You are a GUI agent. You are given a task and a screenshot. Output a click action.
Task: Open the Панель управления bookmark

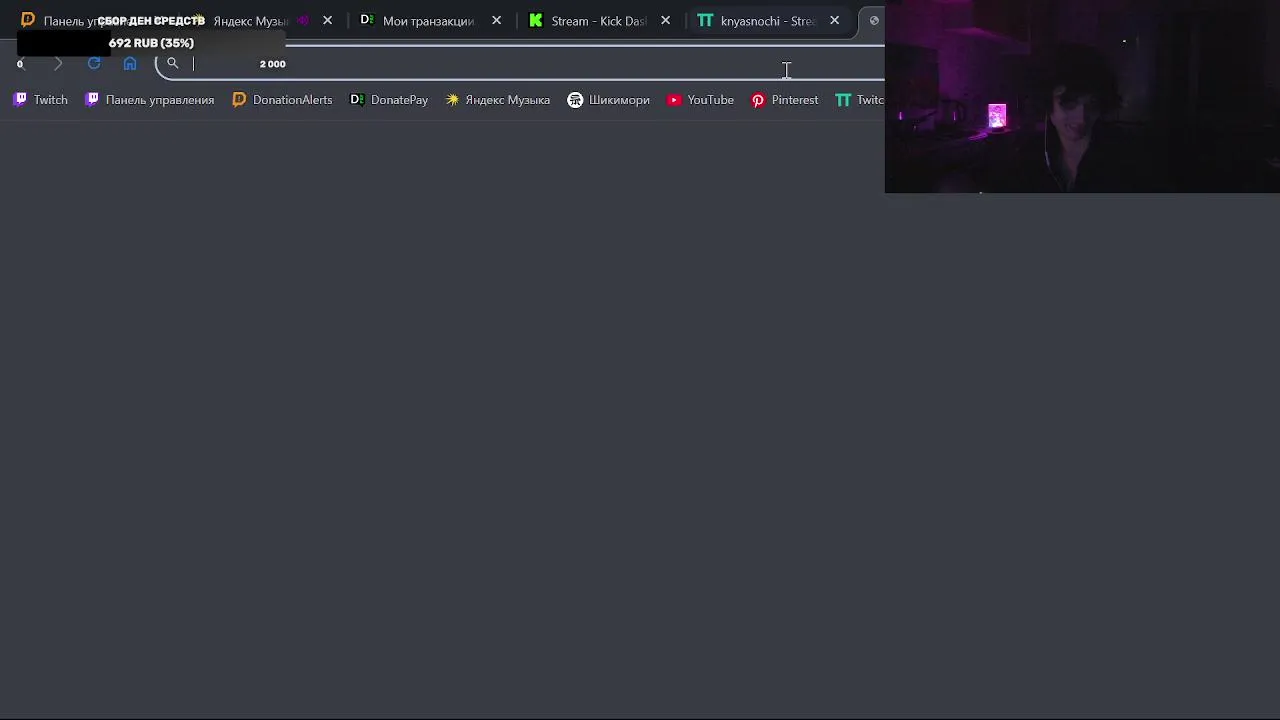[150, 100]
